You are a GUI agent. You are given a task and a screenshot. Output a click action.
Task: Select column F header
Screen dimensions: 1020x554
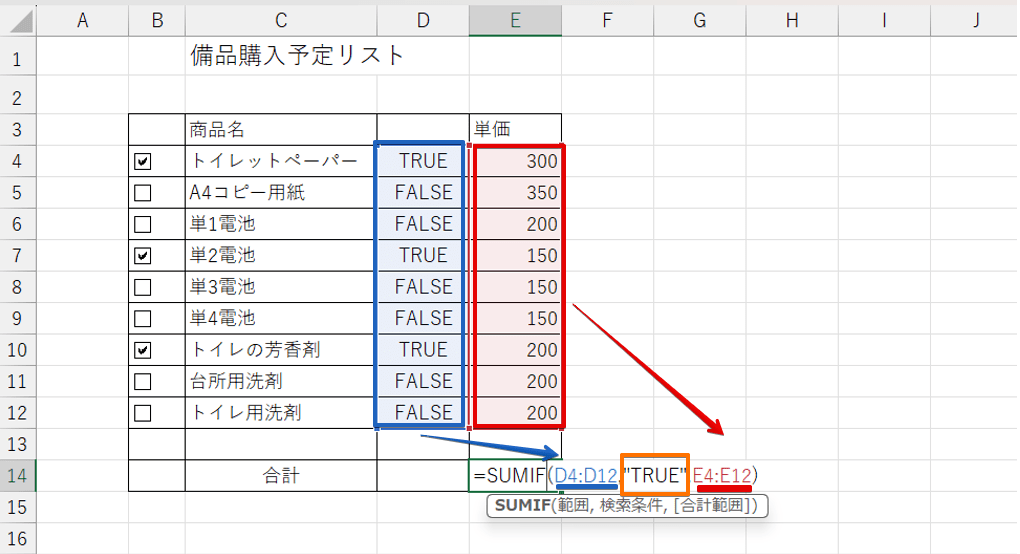[608, 21]
